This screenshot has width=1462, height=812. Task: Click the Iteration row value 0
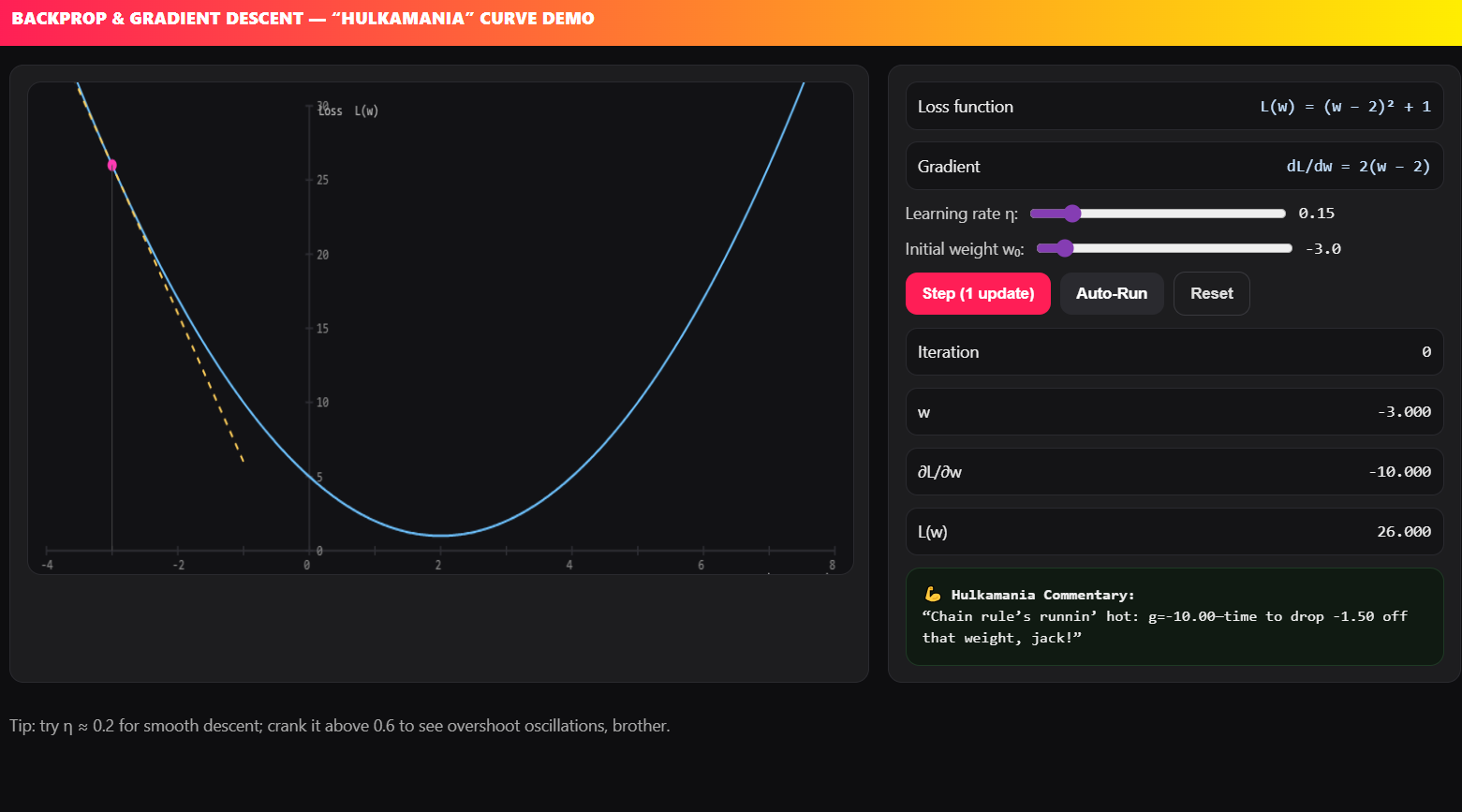1426,352
